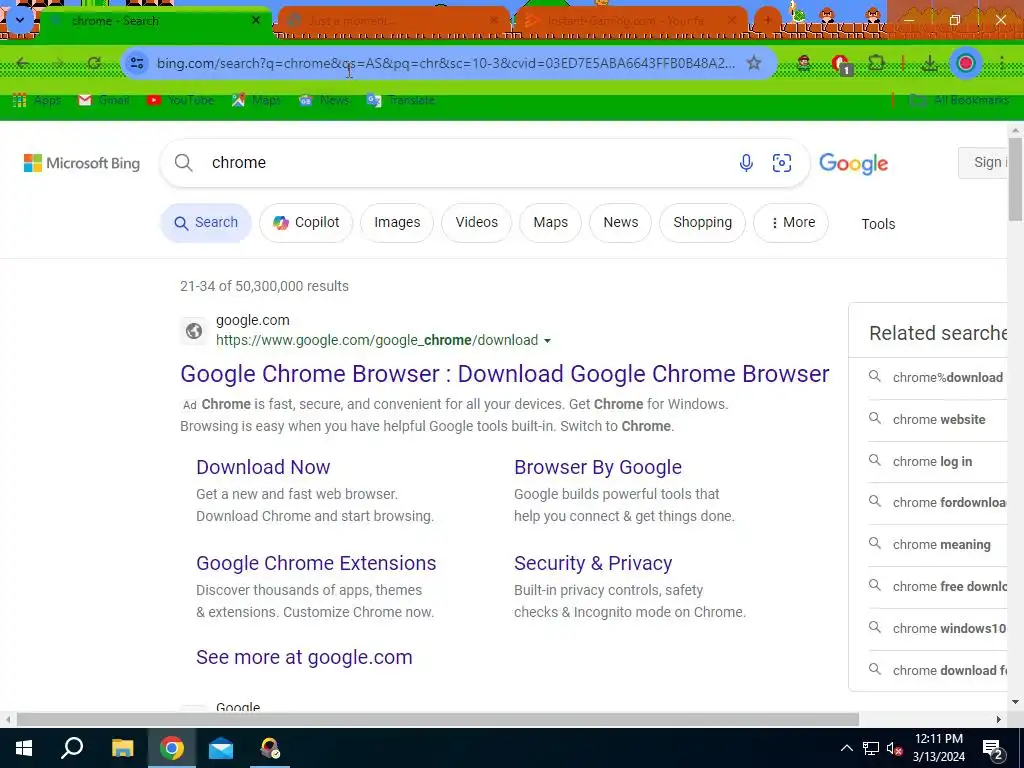Search related 'chrome windows10'

coord(937,629)
